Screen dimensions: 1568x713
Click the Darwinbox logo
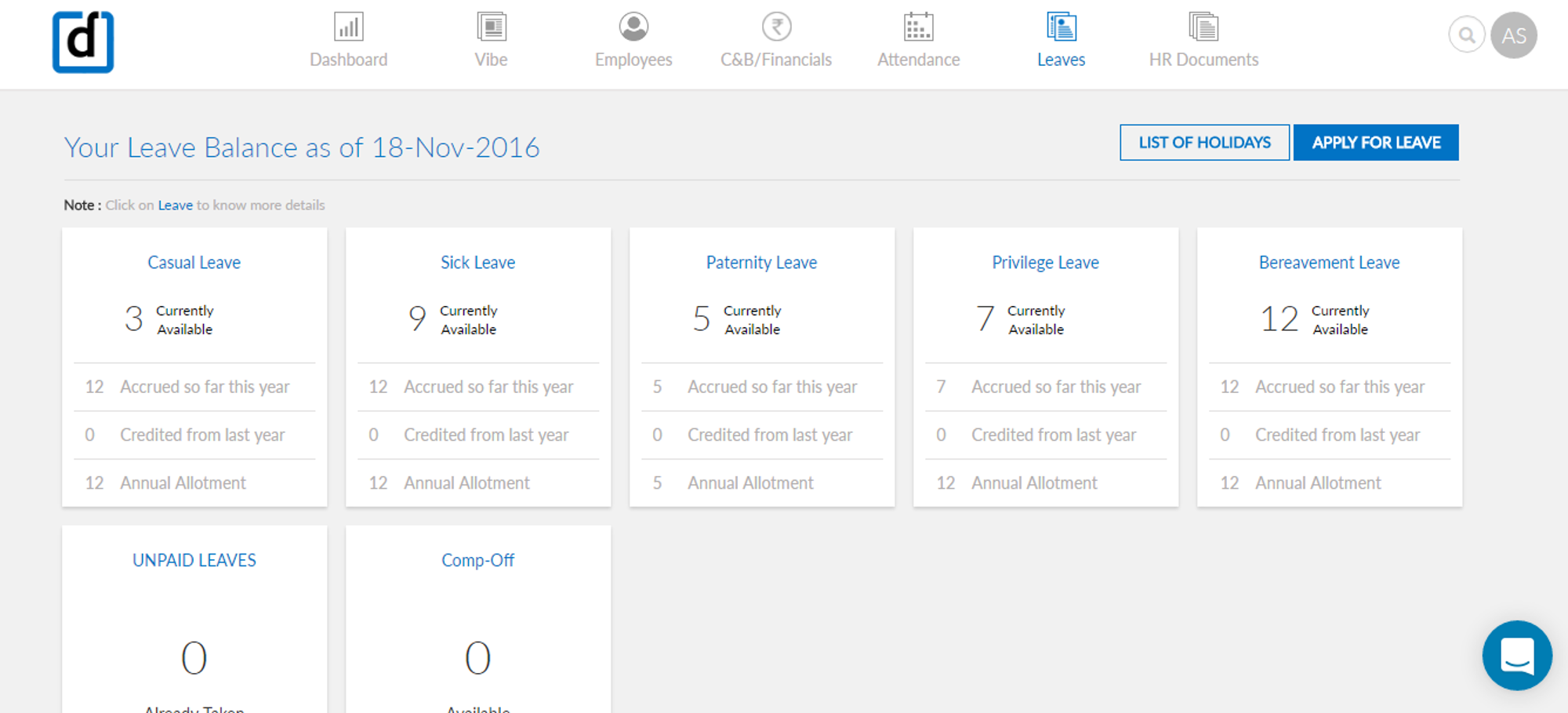pyautogui.click(x=82, y=42)
